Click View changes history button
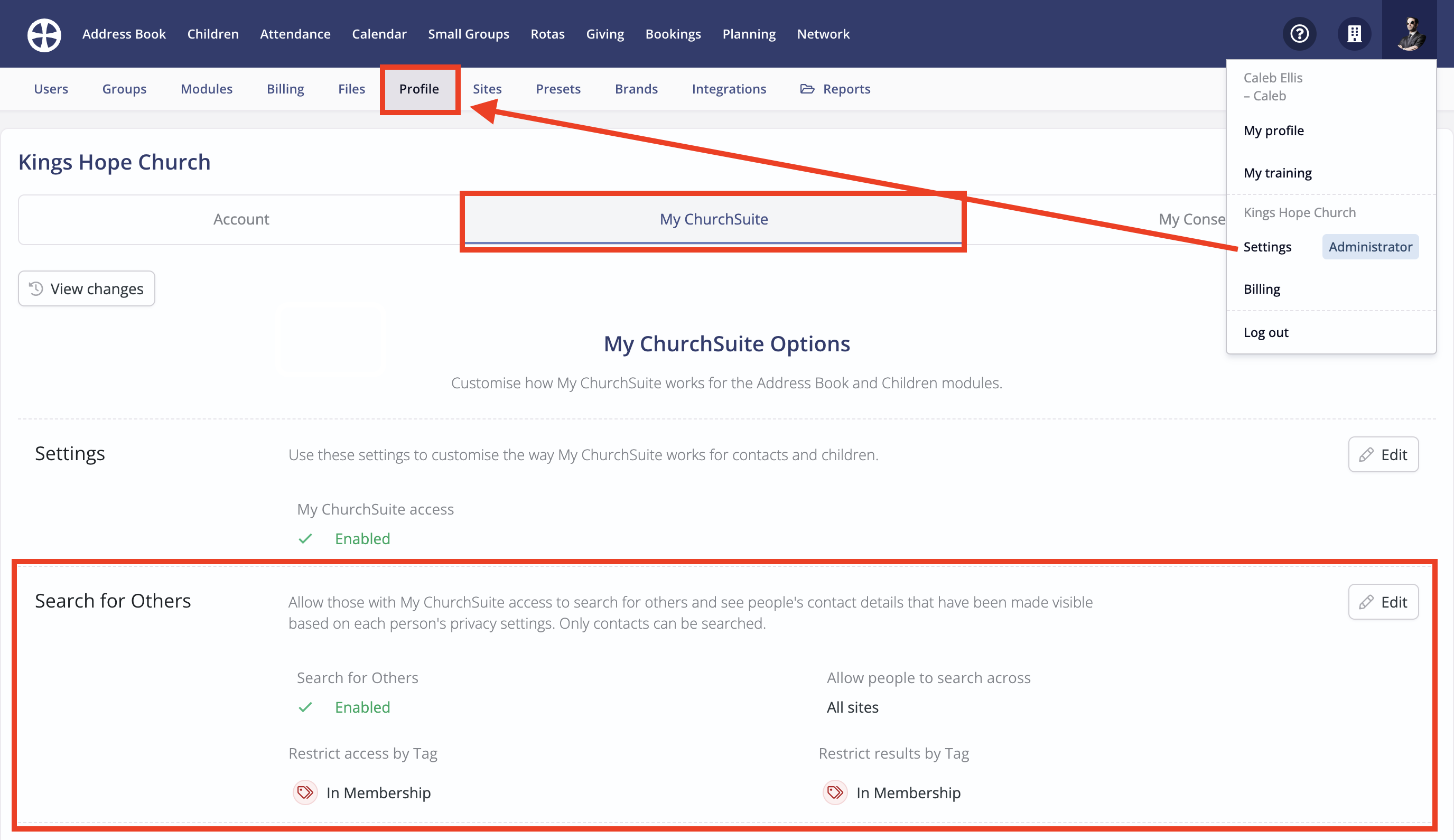Image resolution: width=1454 pixels, height=840 pixels. (87, 288)
